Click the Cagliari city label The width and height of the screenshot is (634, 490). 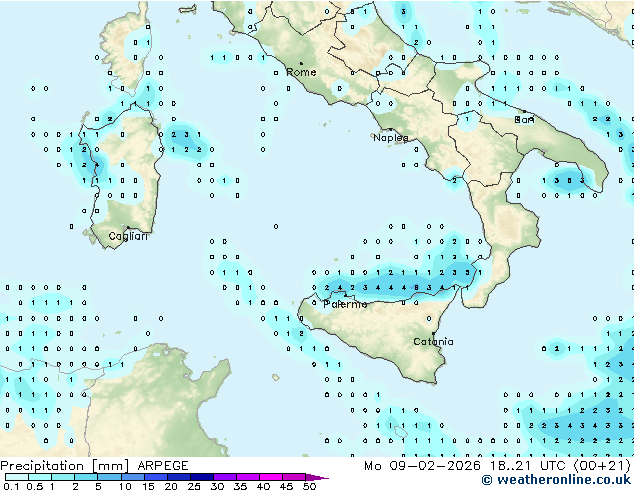point(128,236)
